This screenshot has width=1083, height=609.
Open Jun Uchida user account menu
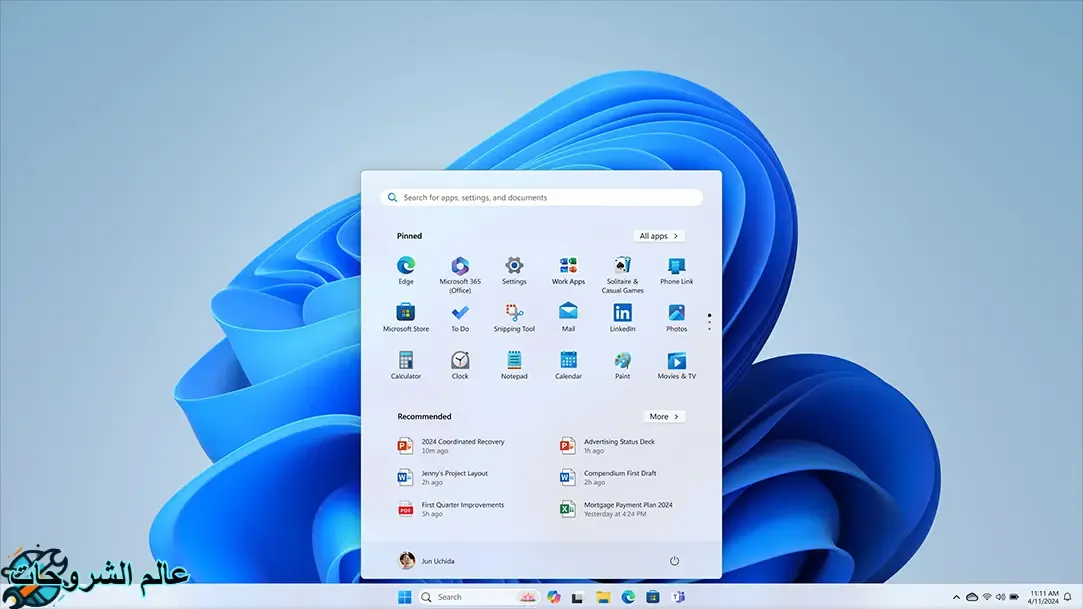(427, 561)
